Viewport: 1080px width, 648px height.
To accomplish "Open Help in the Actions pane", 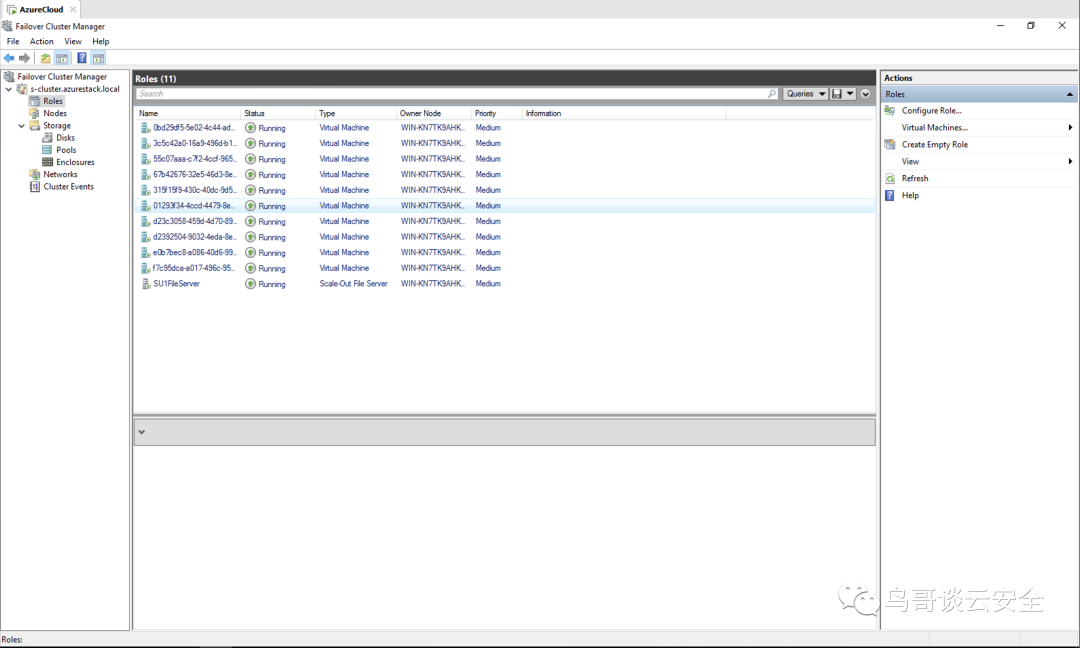I will tap(910, 196).
